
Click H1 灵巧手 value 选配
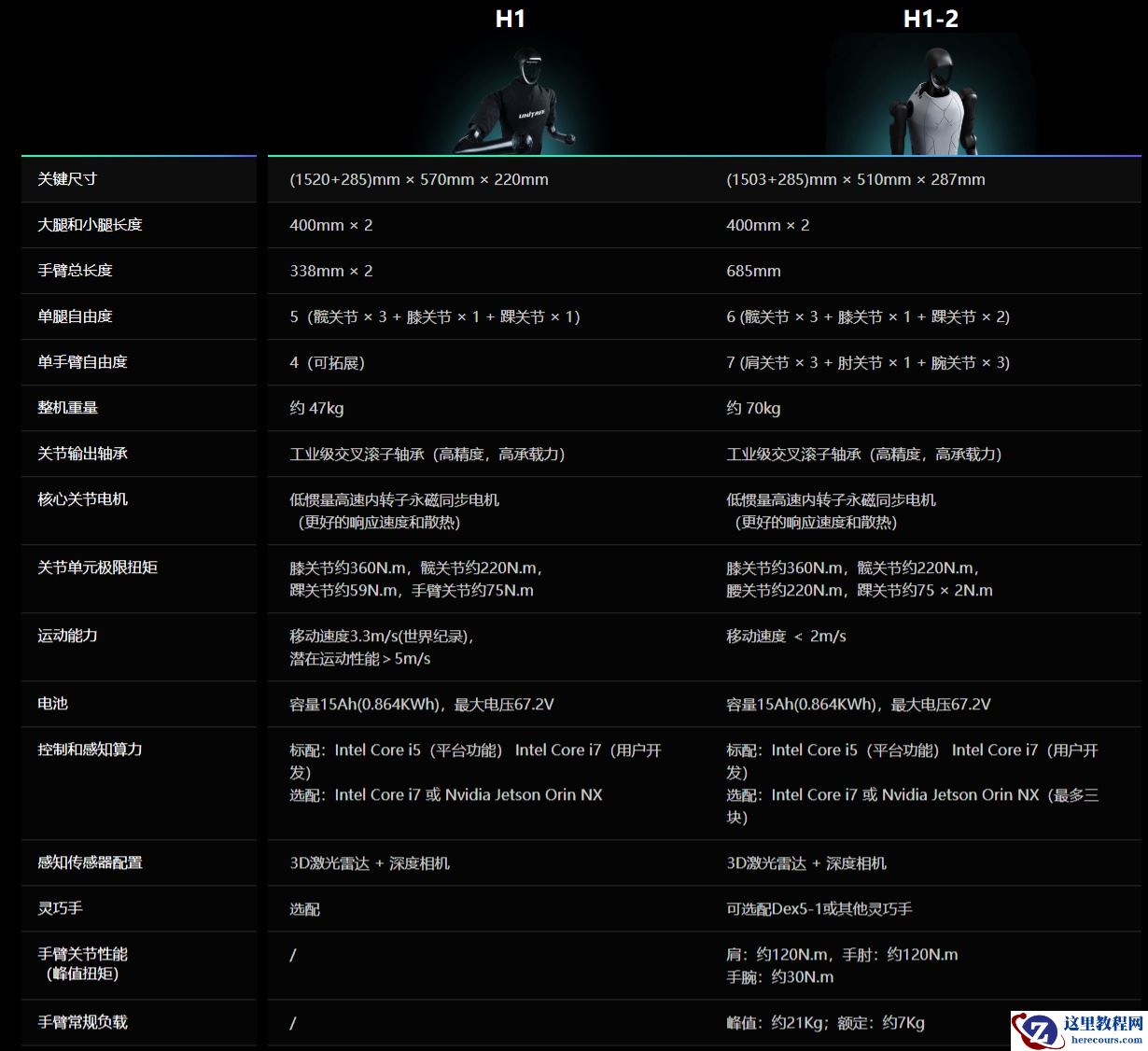coord(304,908)
